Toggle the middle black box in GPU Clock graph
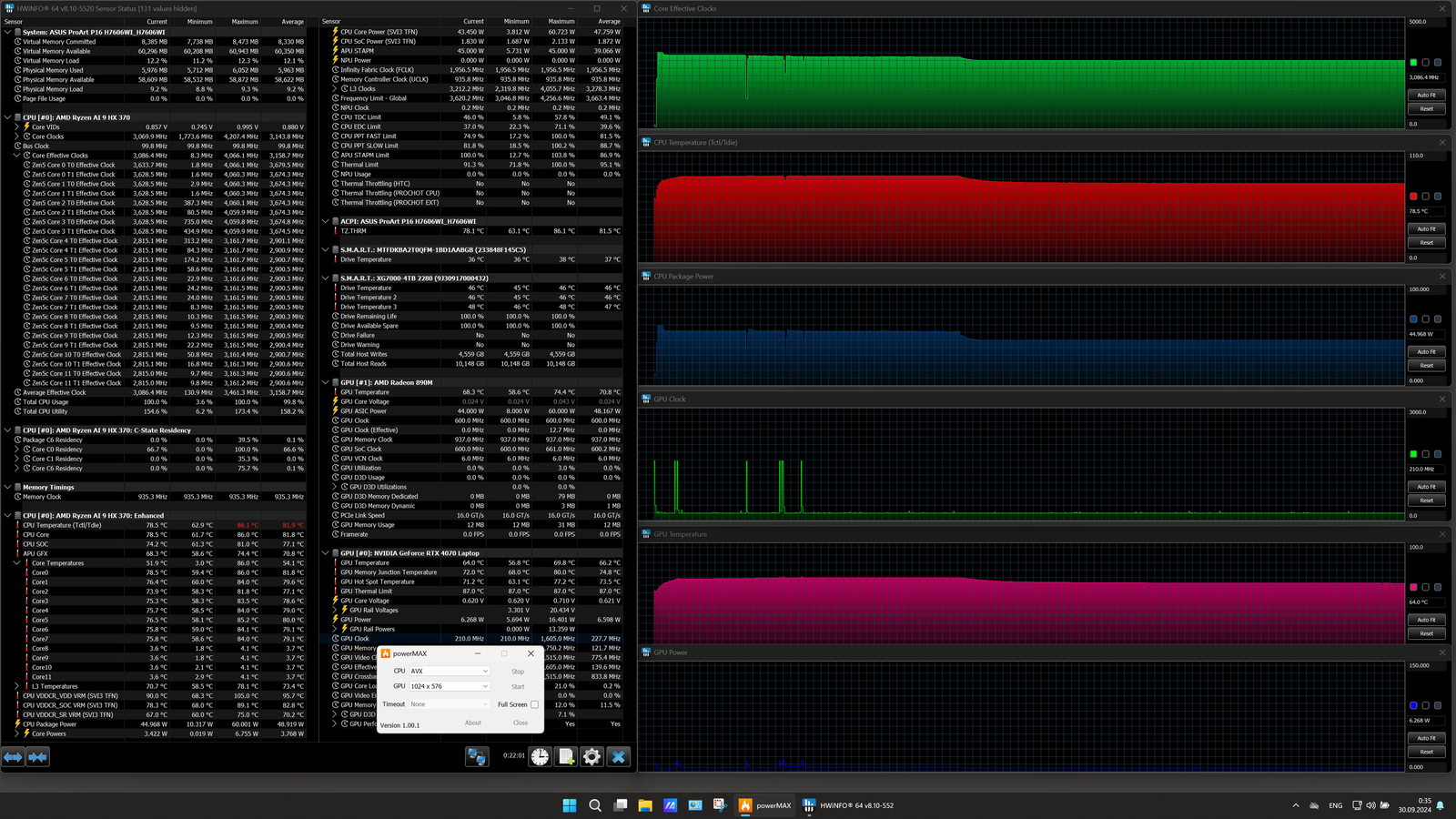This screenshot has width=1456, height=819. (1426, 454)
